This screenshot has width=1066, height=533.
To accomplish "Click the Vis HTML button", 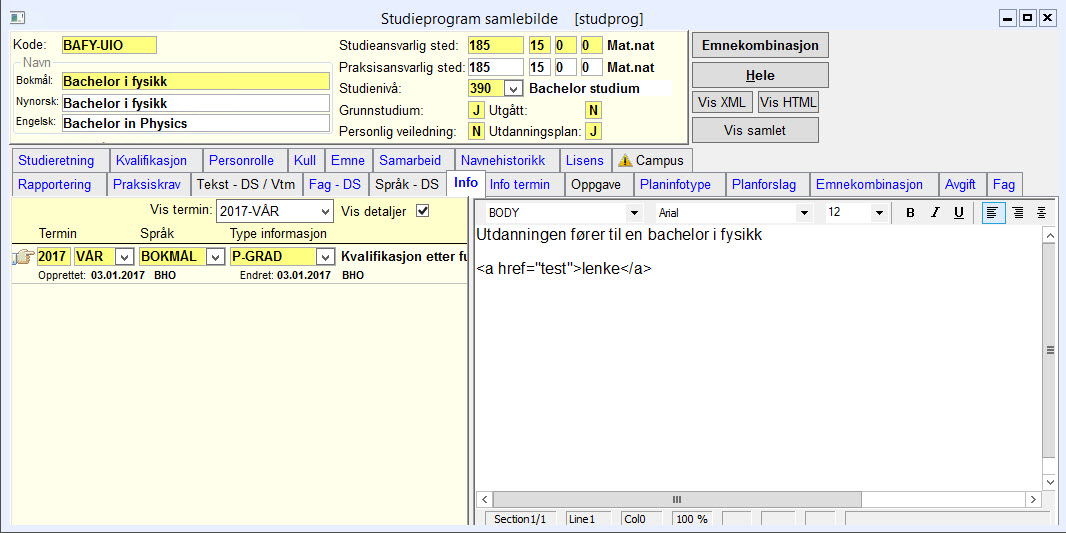I will click(x=789, y=102).
